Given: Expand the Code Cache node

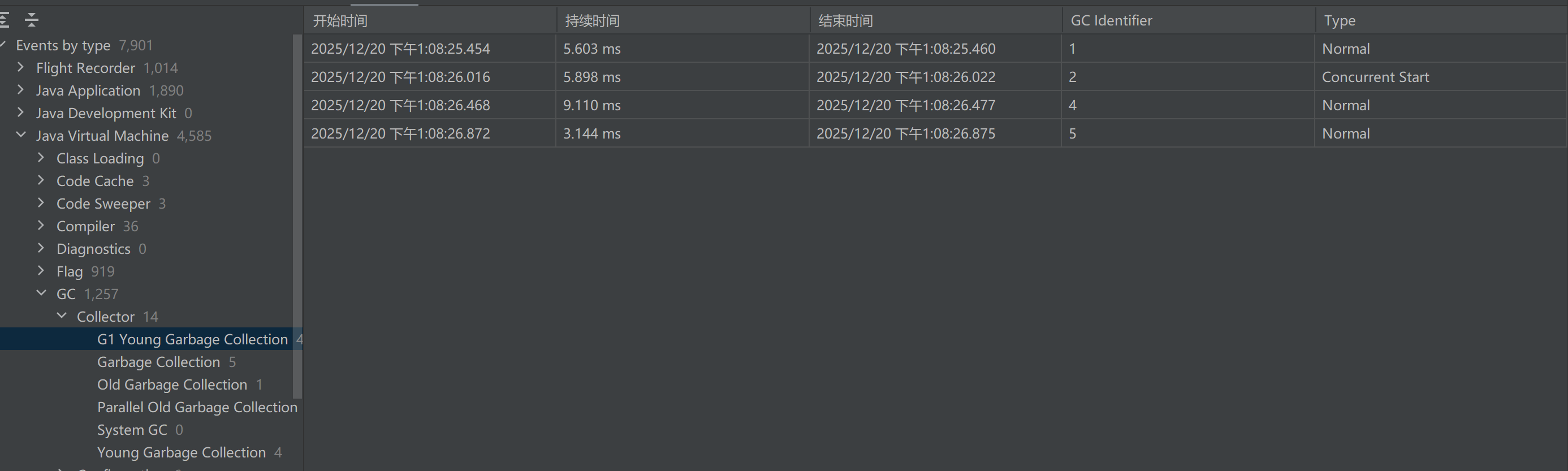Looking at the screenshot, I should [x=41, y=180].
